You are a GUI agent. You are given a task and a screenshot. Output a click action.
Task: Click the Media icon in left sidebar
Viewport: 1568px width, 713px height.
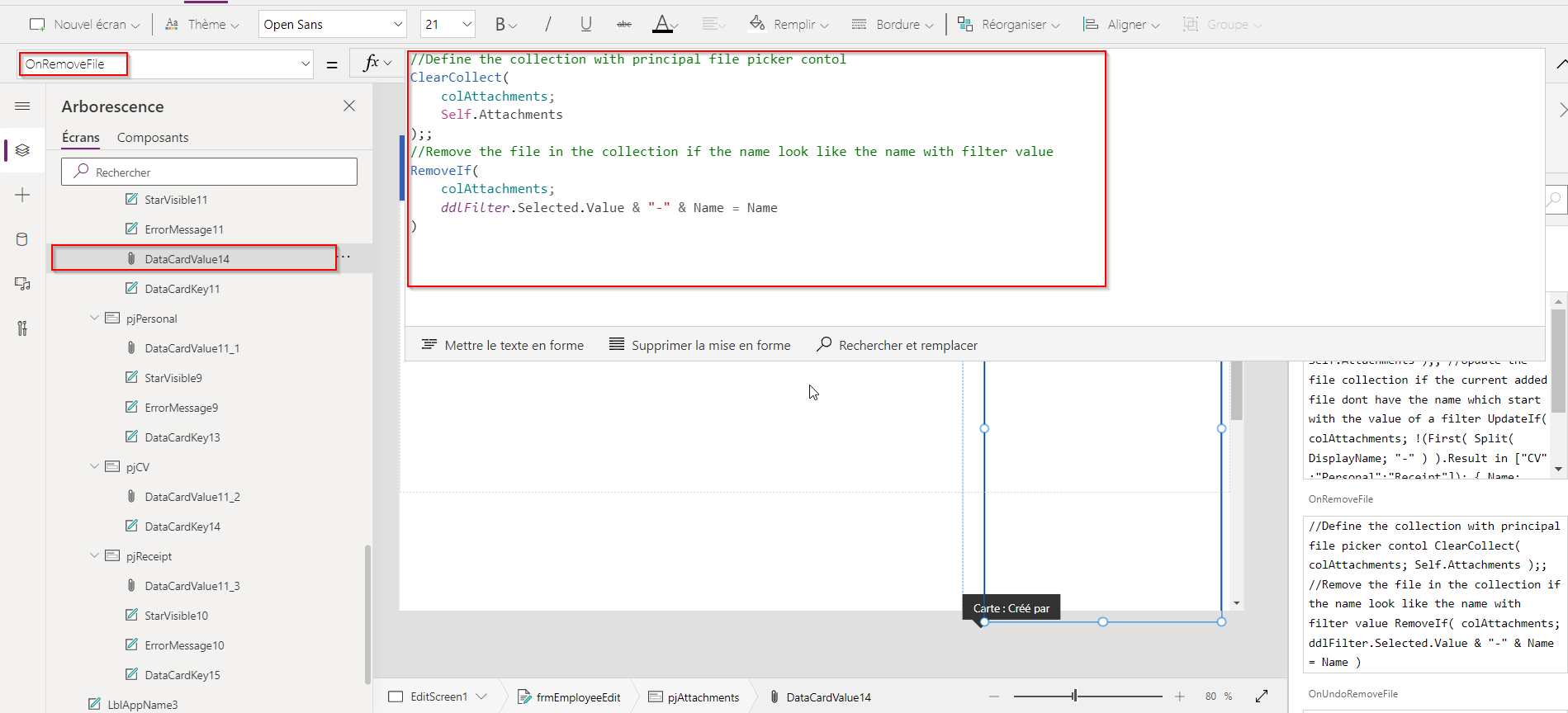coord(22,284)
